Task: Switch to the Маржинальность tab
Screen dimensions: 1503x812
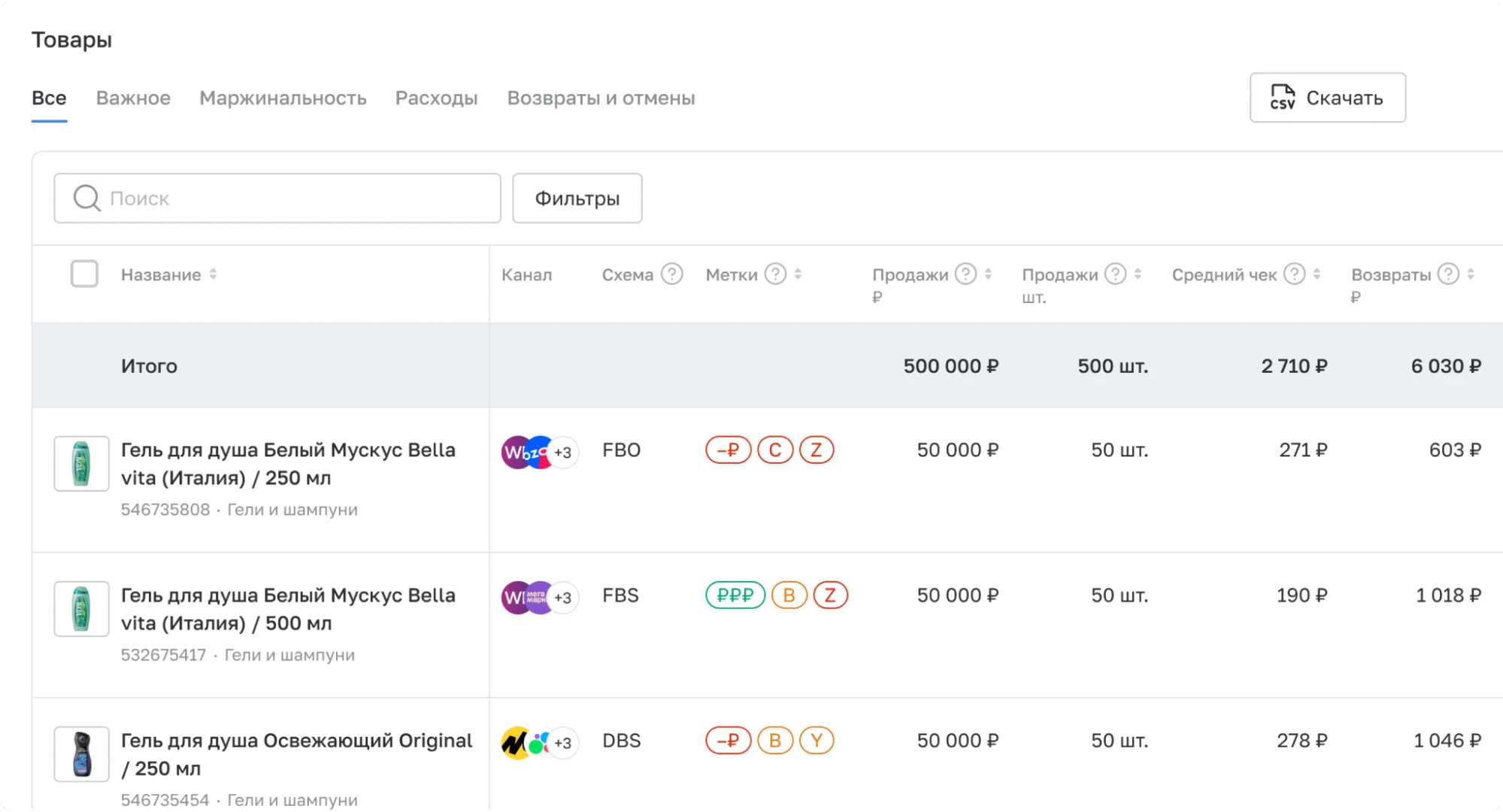Action: pos(283,98)
